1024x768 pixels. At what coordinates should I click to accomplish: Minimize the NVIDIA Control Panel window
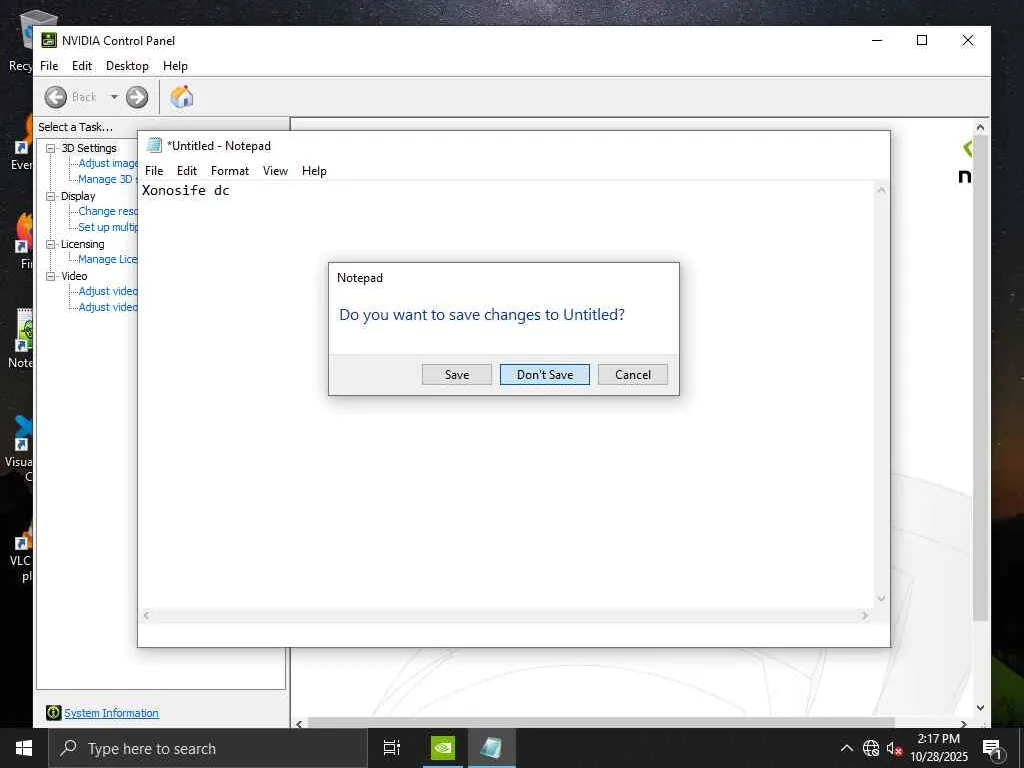tap(877, 40)
